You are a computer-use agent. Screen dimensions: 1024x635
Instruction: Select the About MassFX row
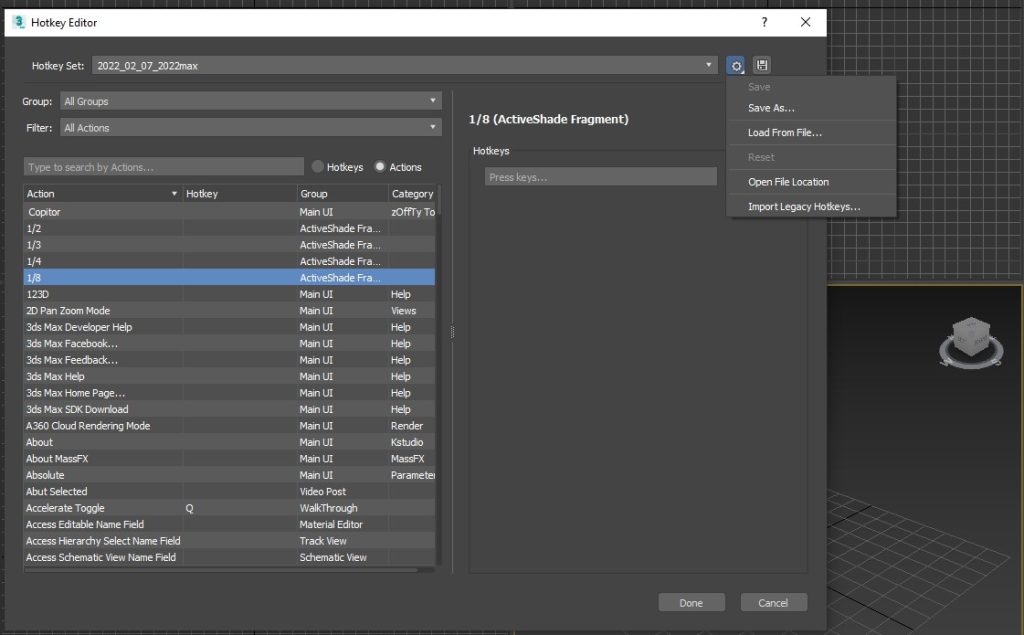(x=229, y=459)
